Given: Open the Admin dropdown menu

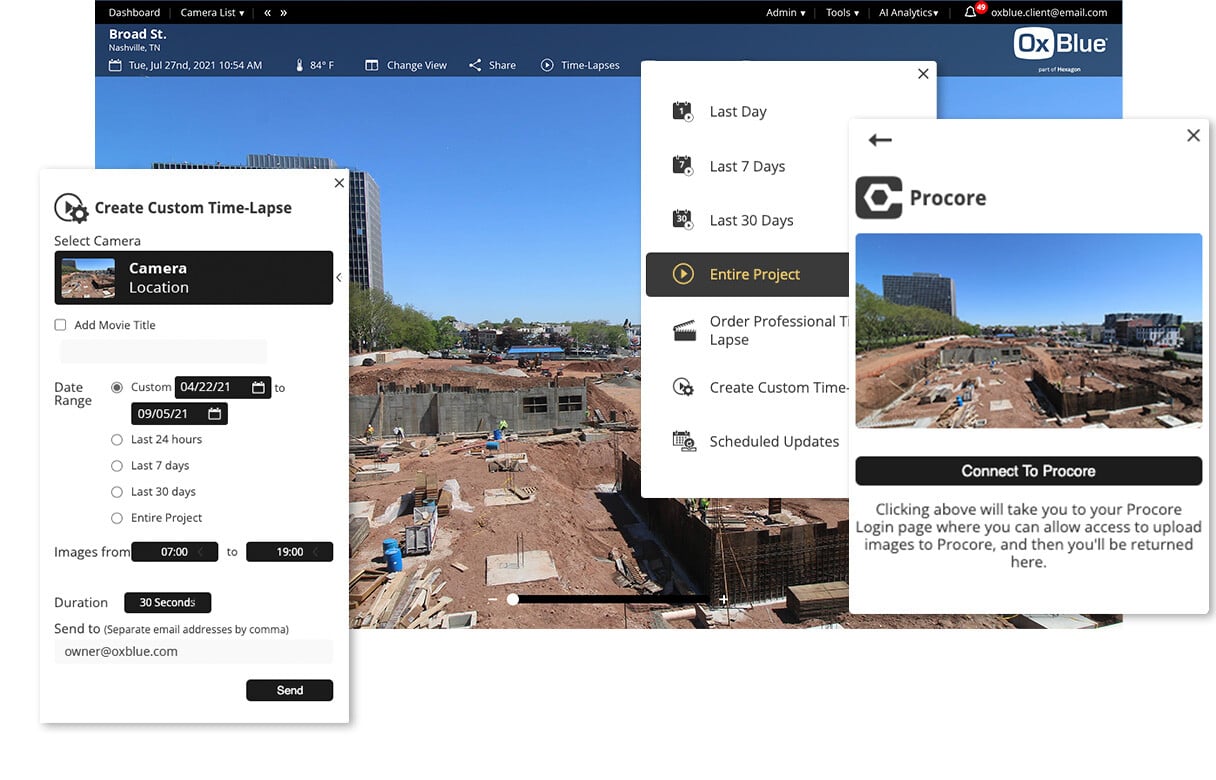Looking at the screenshot, I should coord(786,12).
